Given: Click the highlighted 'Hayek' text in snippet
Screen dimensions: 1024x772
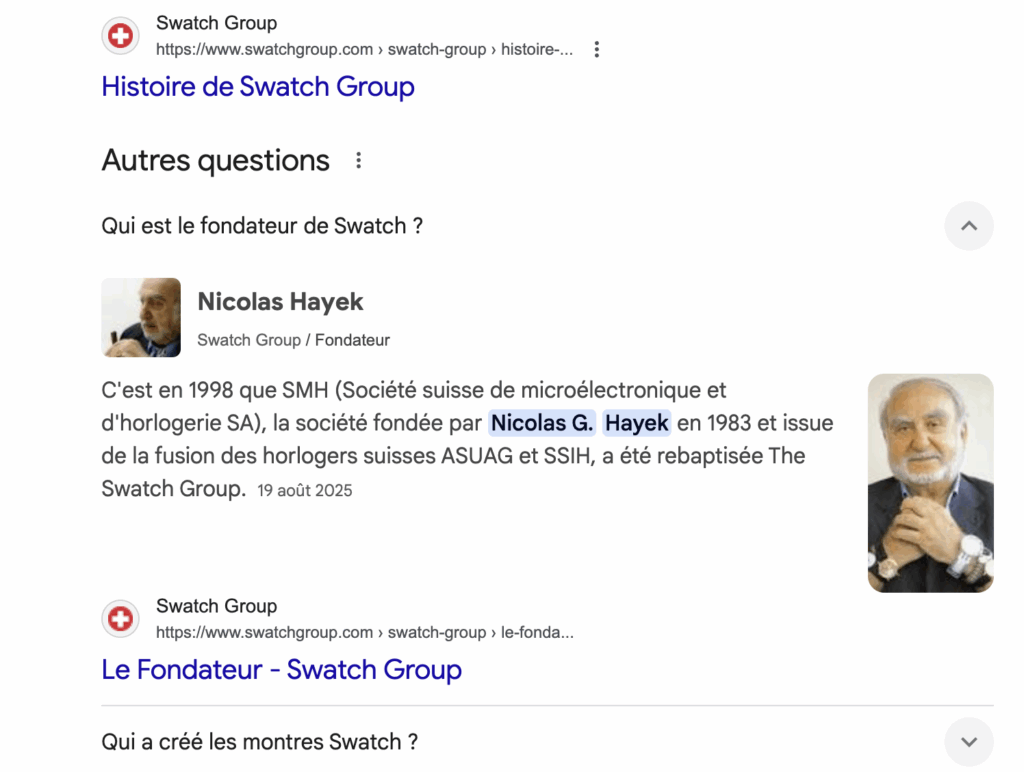Looking at the screenshot, I should (637, 423).
